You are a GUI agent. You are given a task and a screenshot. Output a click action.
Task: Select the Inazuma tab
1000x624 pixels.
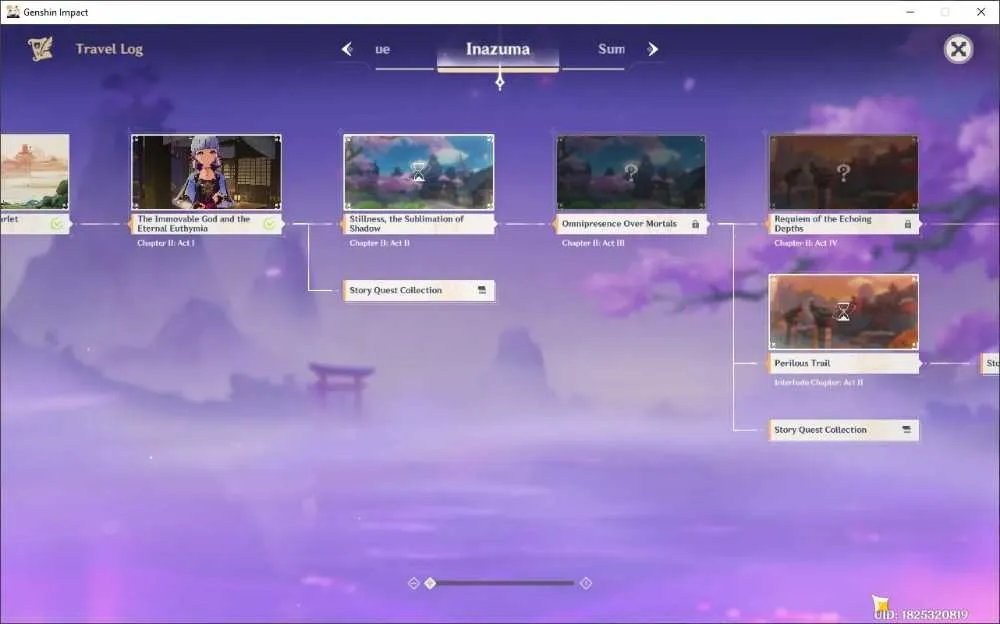coord(498,49)
